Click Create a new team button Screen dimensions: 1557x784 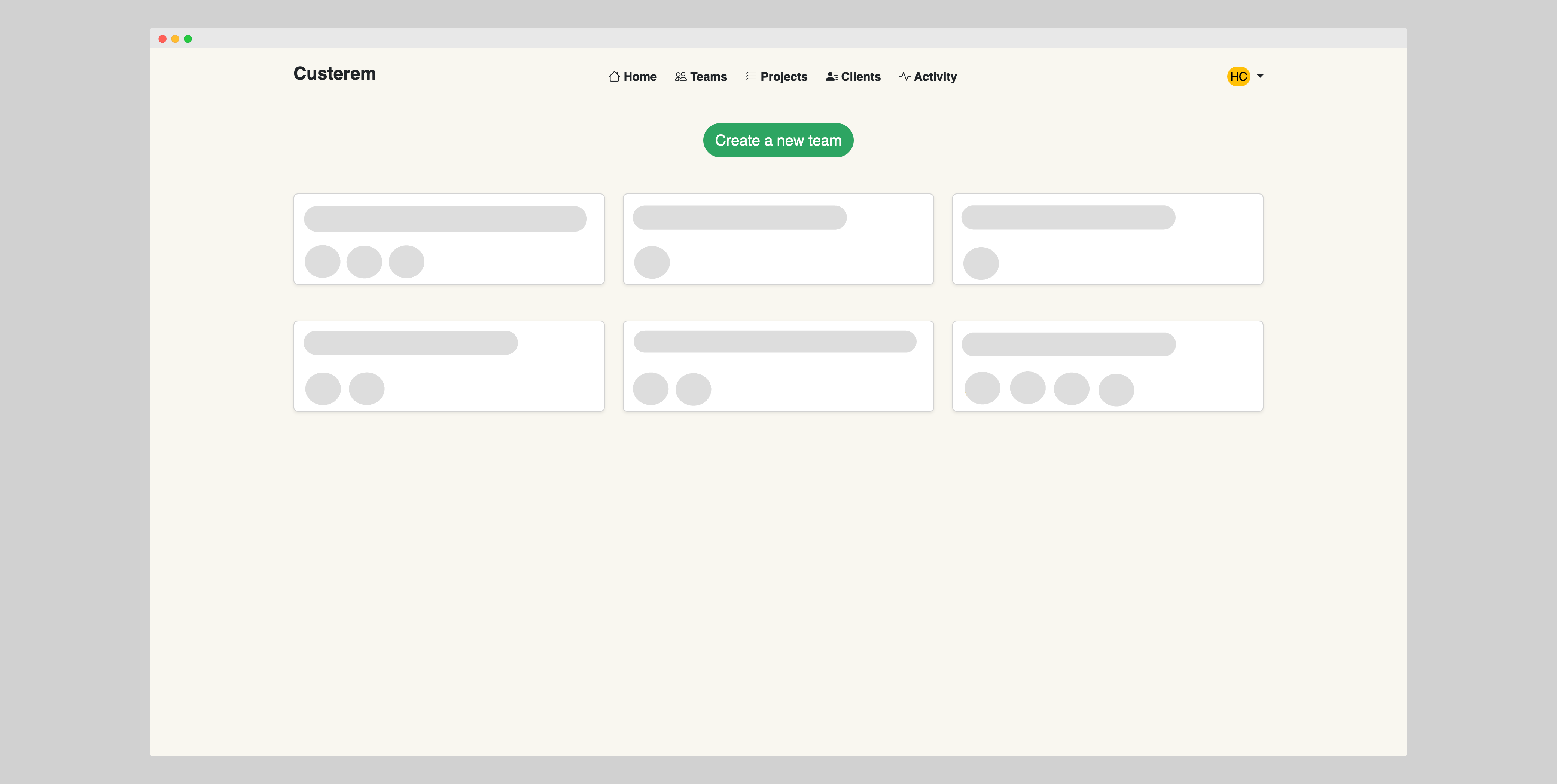tap(778, 140)
